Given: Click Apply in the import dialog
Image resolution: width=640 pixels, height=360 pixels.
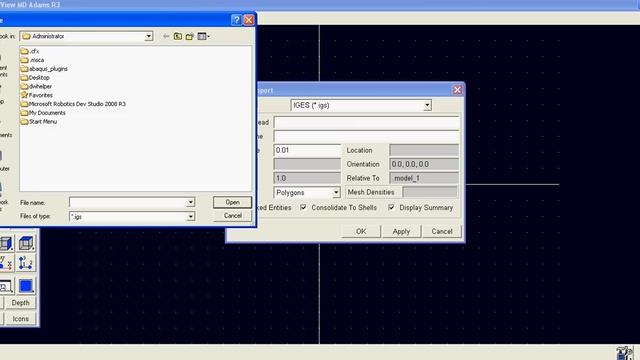Looking at the screenshot, I should pyautogui.click(x=401, y=231).
